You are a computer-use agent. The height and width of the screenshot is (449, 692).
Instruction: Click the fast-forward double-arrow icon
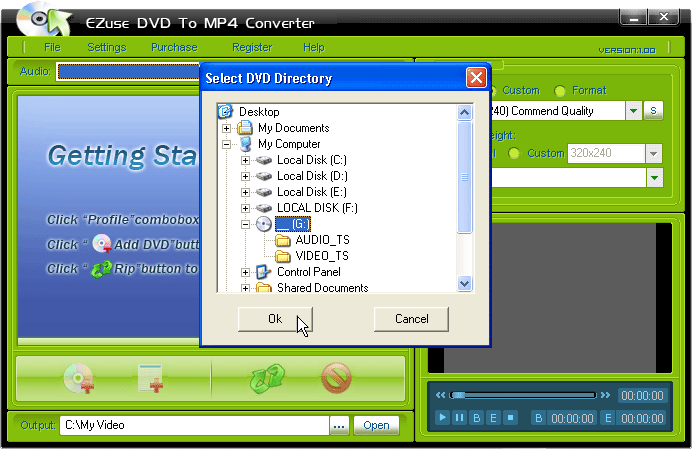[x=606, y=395]
